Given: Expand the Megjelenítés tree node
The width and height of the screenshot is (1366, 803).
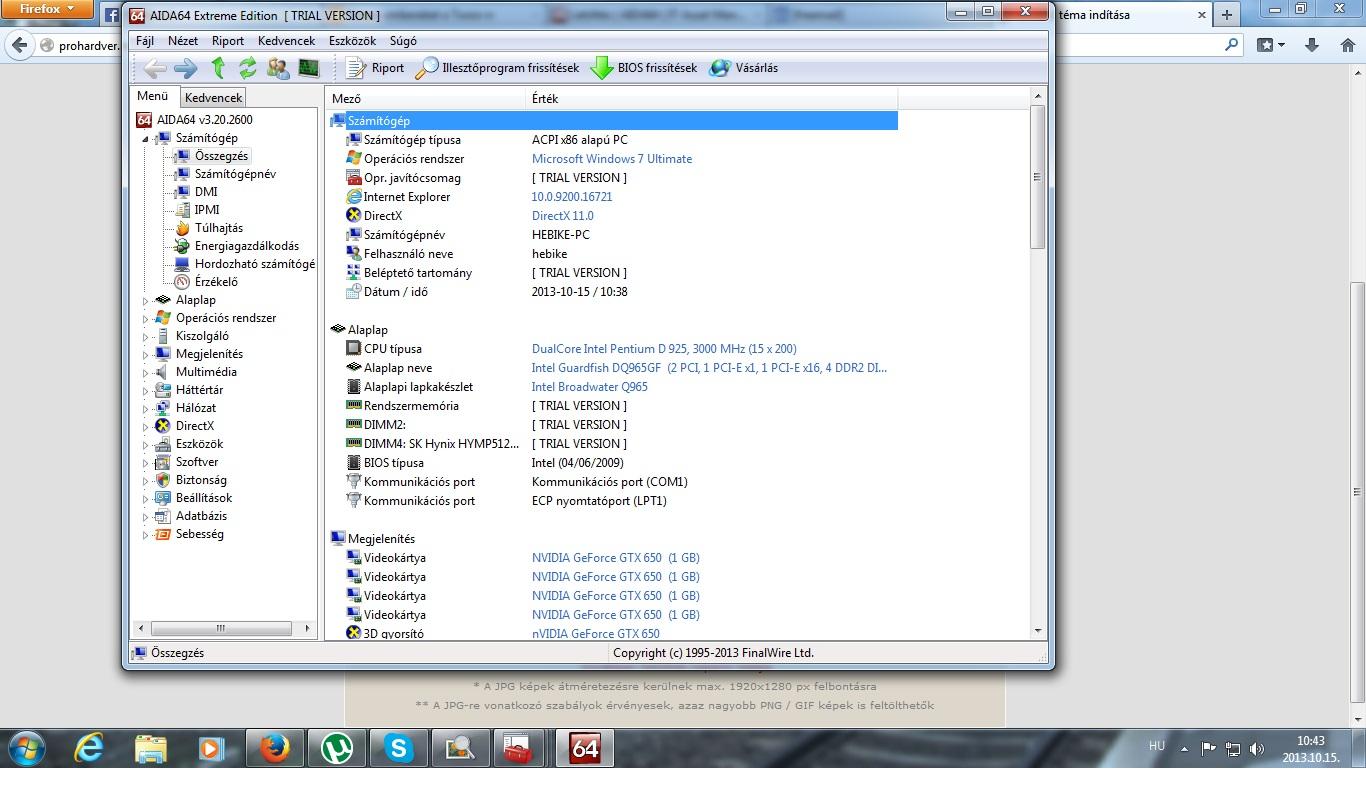Looking at the screenshot, I should point(145,354).
